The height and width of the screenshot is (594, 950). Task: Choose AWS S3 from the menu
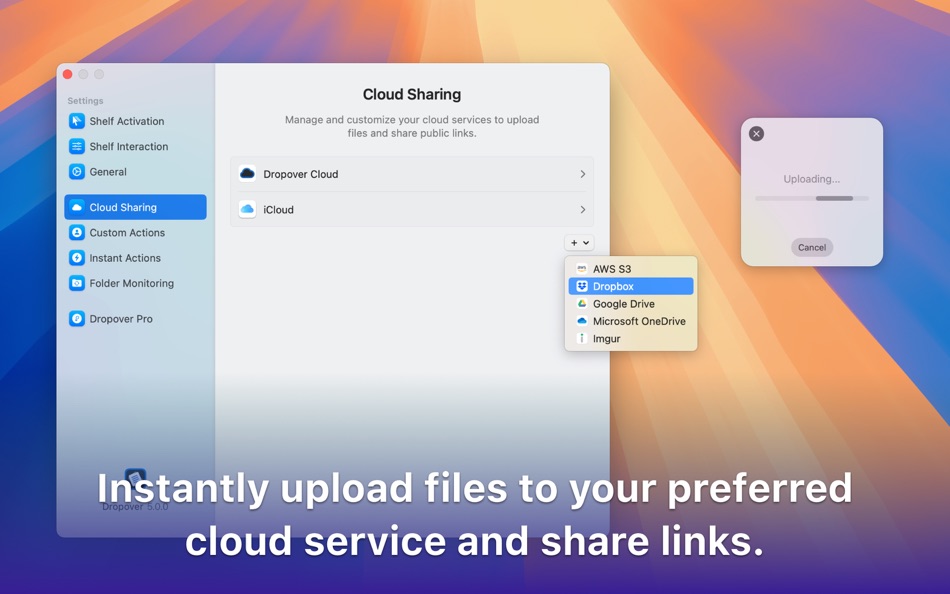[631, 269]
